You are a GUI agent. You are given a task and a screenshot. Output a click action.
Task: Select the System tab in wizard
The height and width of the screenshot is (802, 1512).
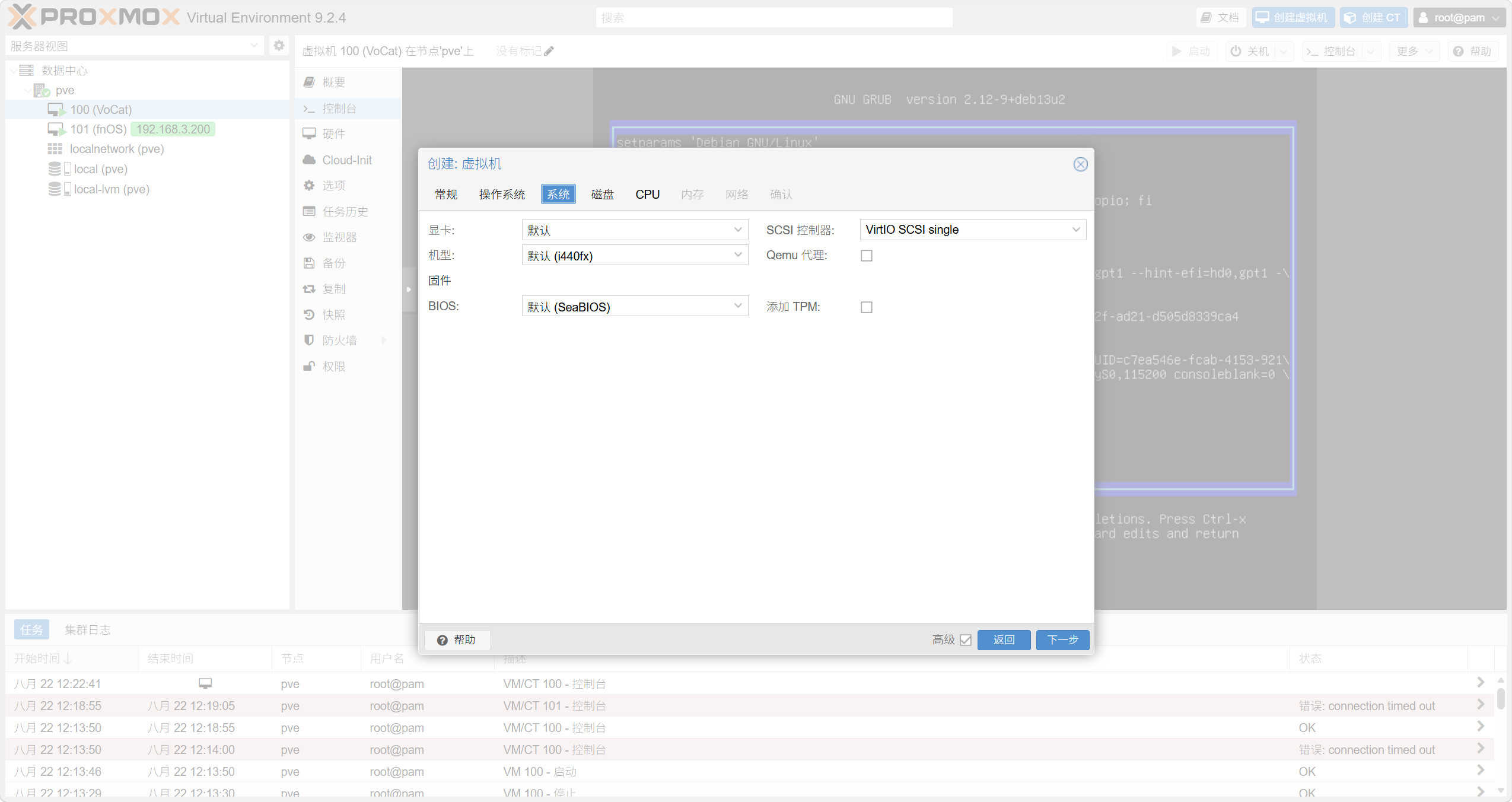pyautogui.click(x=558, y=195)
